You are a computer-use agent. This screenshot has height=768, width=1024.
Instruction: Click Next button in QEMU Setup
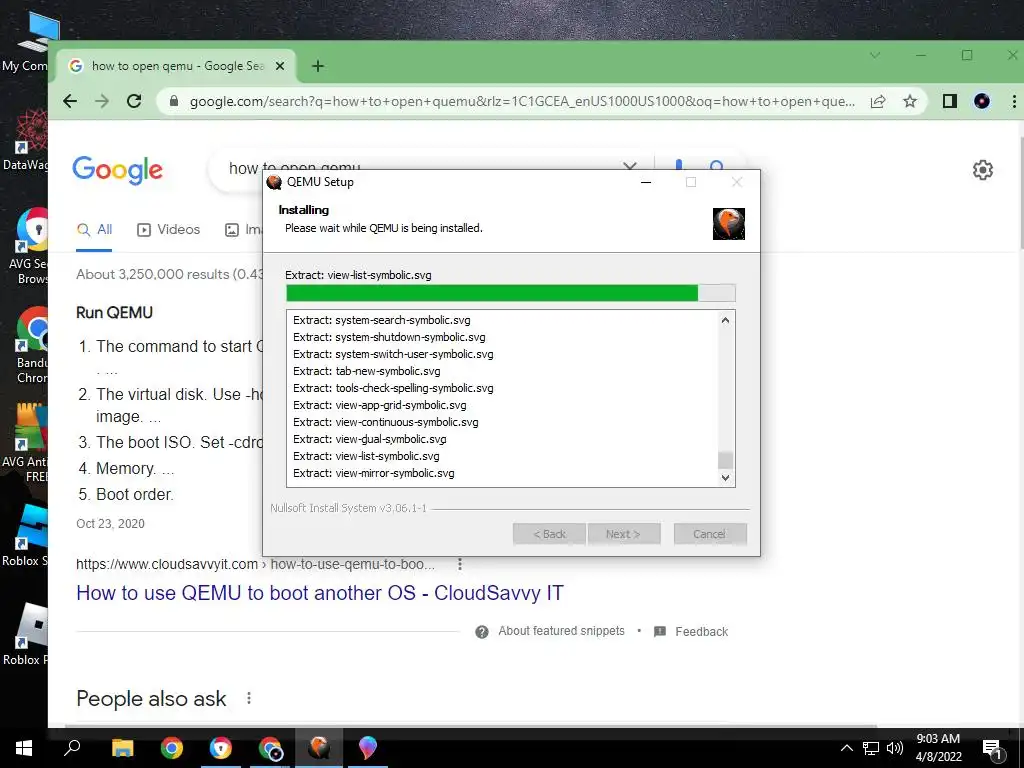click(x=624, y=534)
